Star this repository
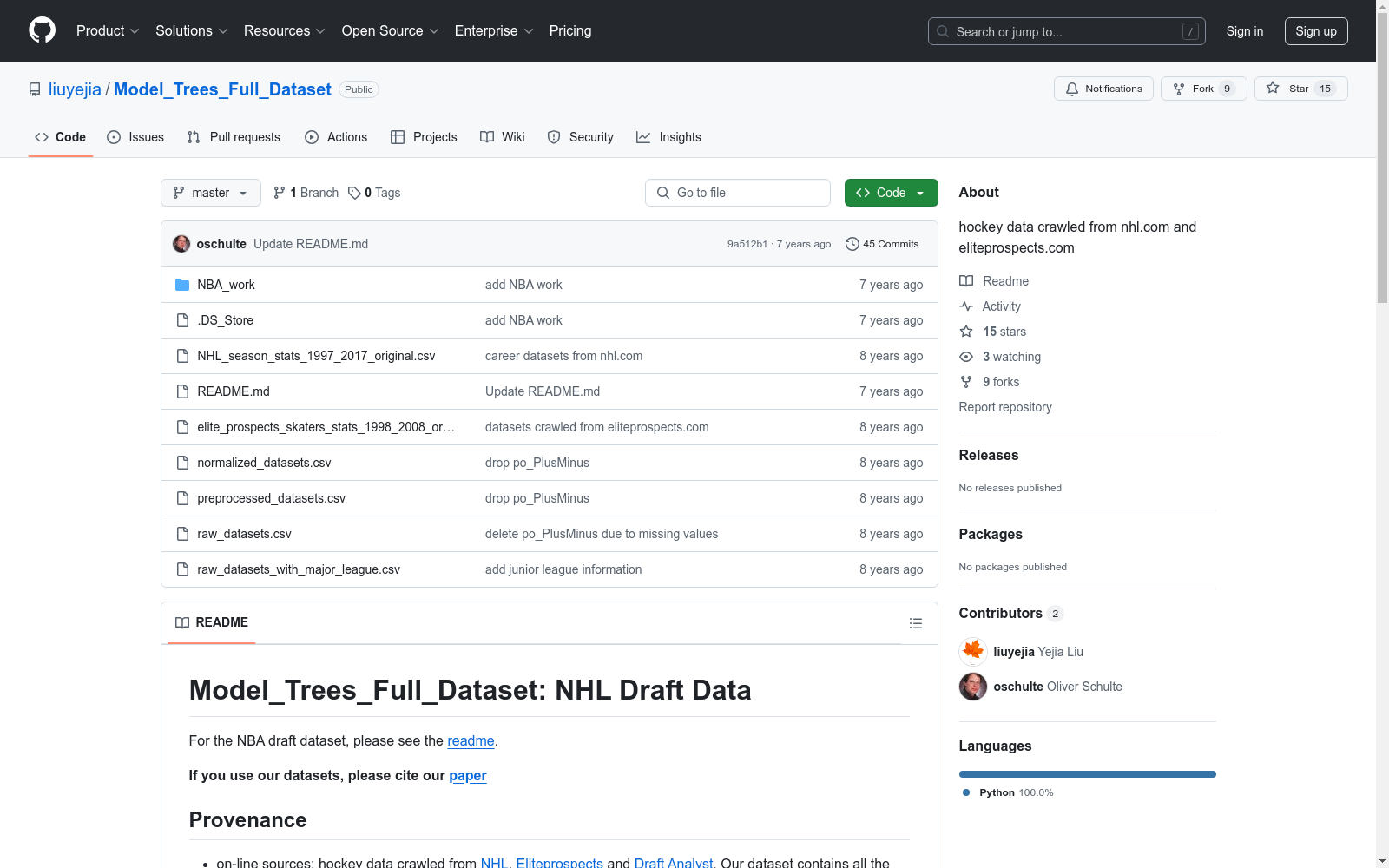Viewport: 1389px width, 868px height. pos(1300,89)
